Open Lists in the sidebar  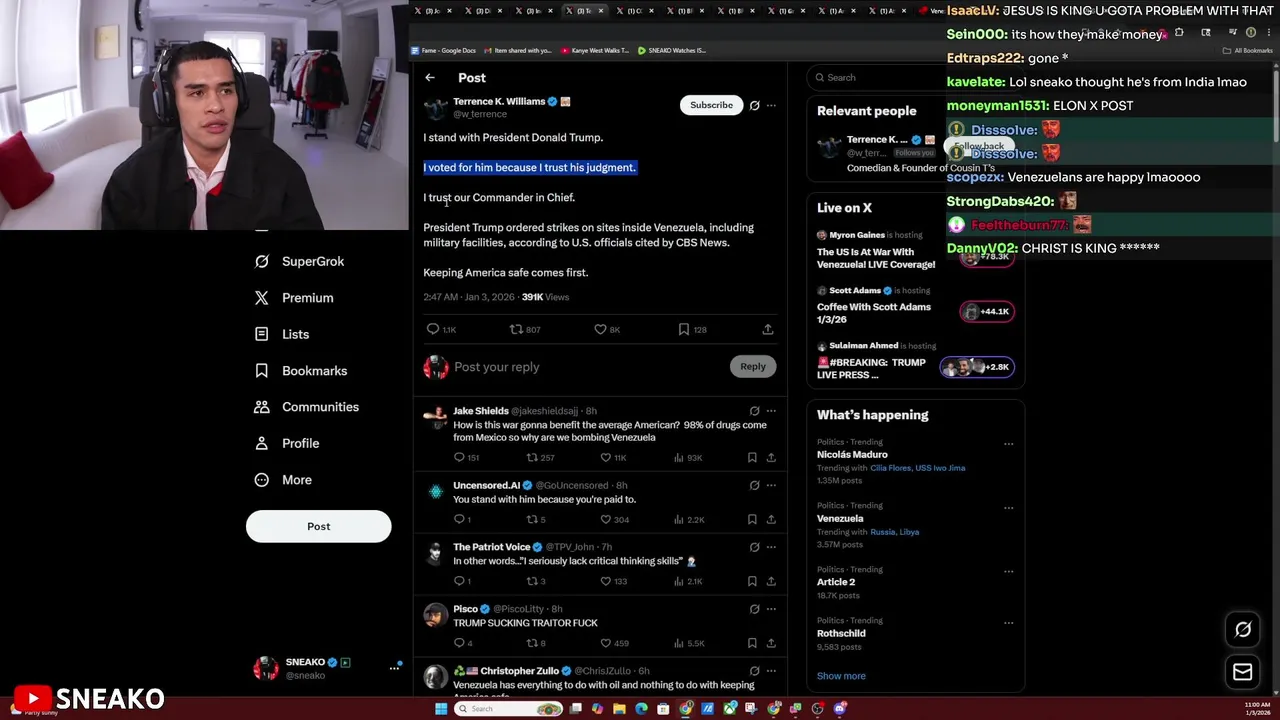[x=282, y=334]
